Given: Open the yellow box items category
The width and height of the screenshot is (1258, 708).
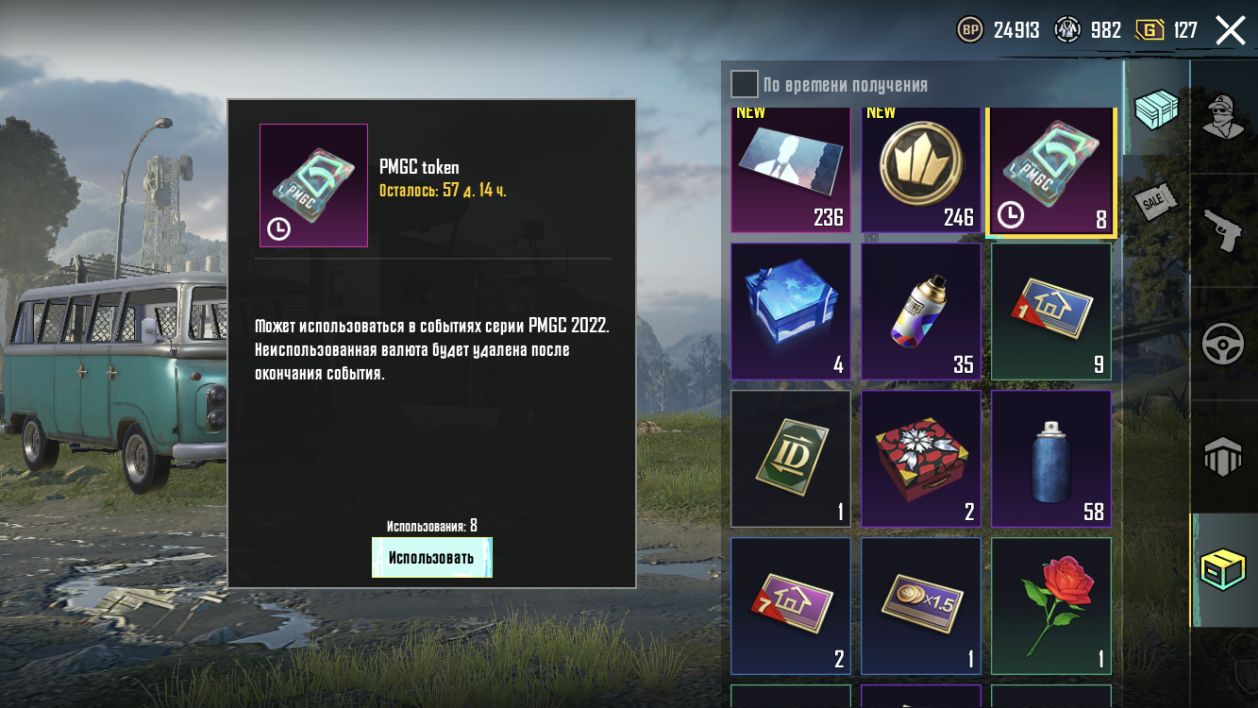Looking at the screenshot, I should coord(1222,570).
